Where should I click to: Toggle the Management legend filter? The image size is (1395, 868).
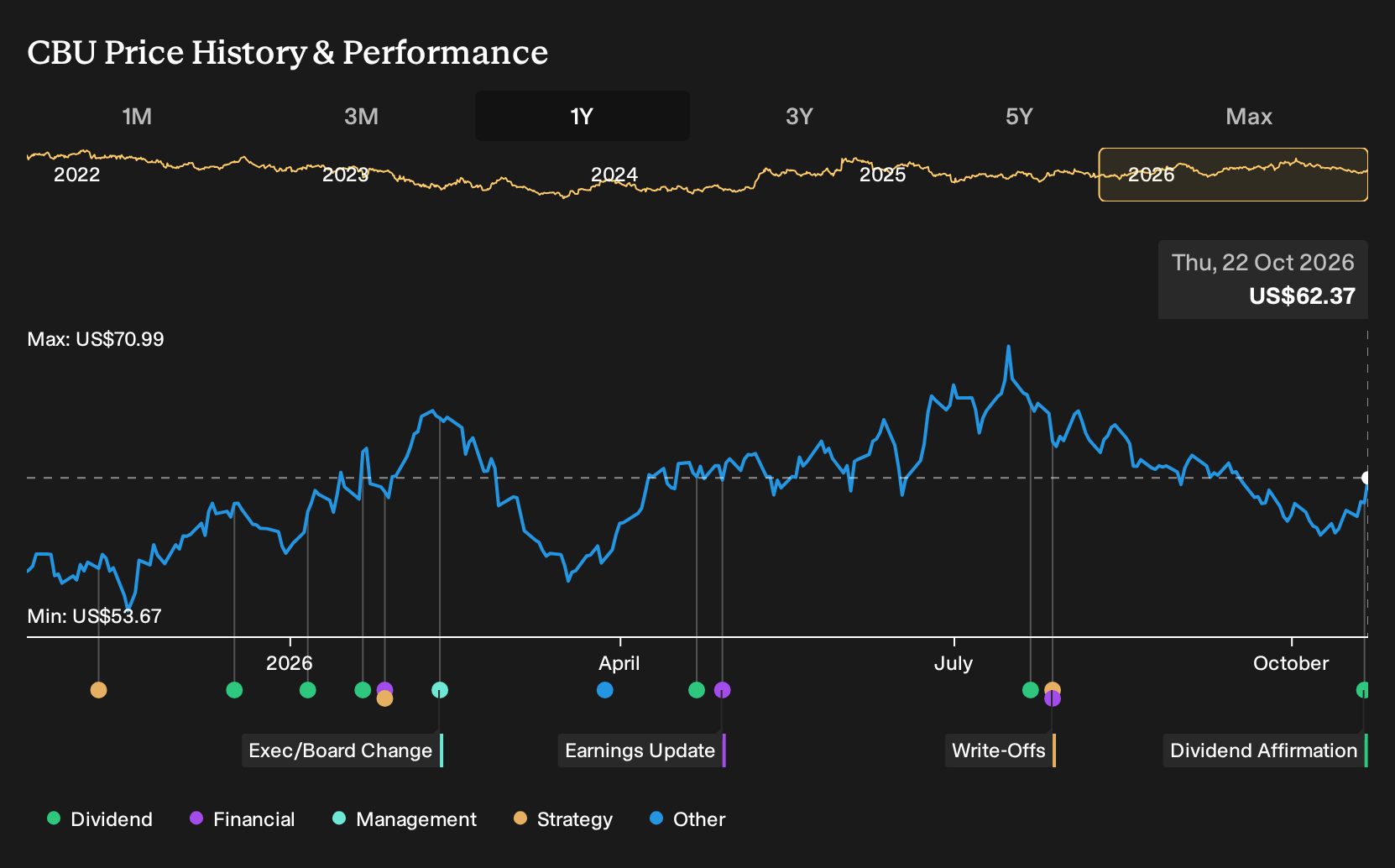coord(405,819)
